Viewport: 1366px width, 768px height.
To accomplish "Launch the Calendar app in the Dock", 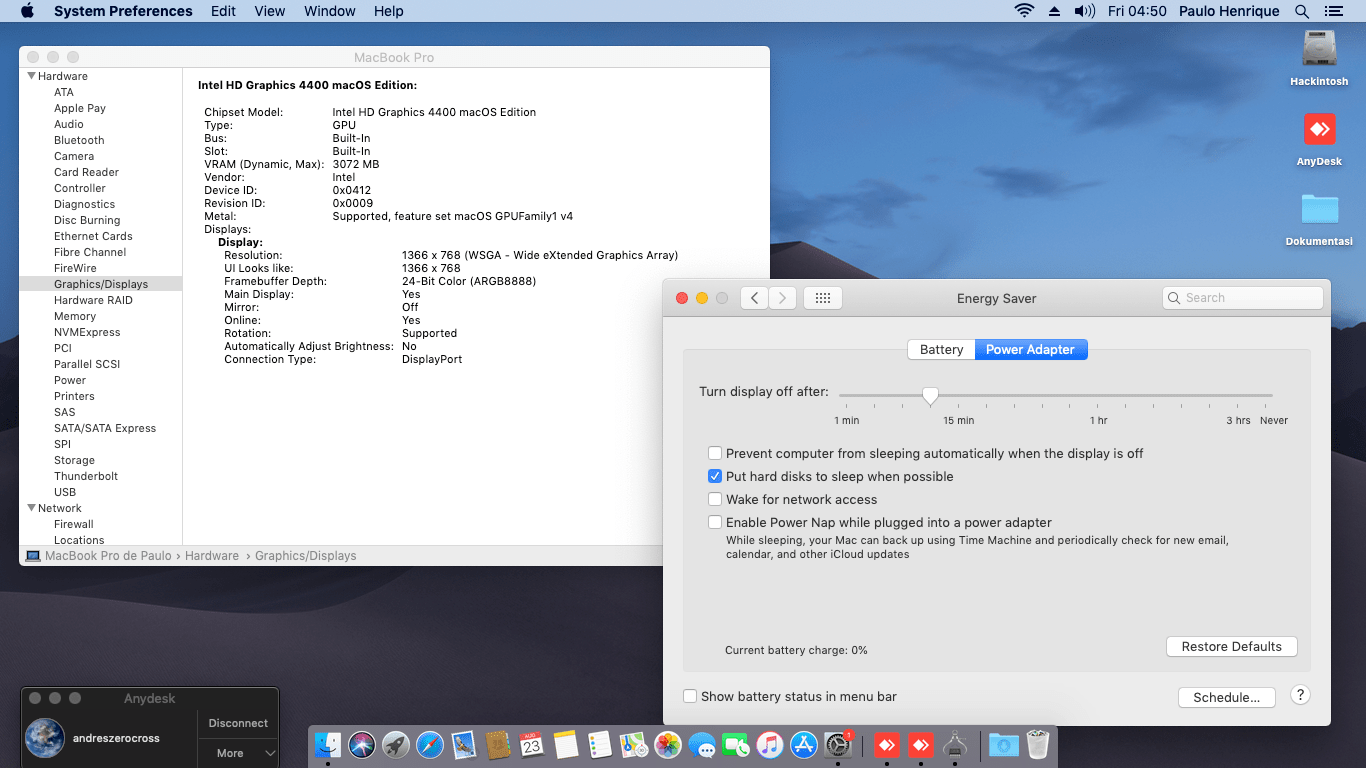I will point(529,744).
